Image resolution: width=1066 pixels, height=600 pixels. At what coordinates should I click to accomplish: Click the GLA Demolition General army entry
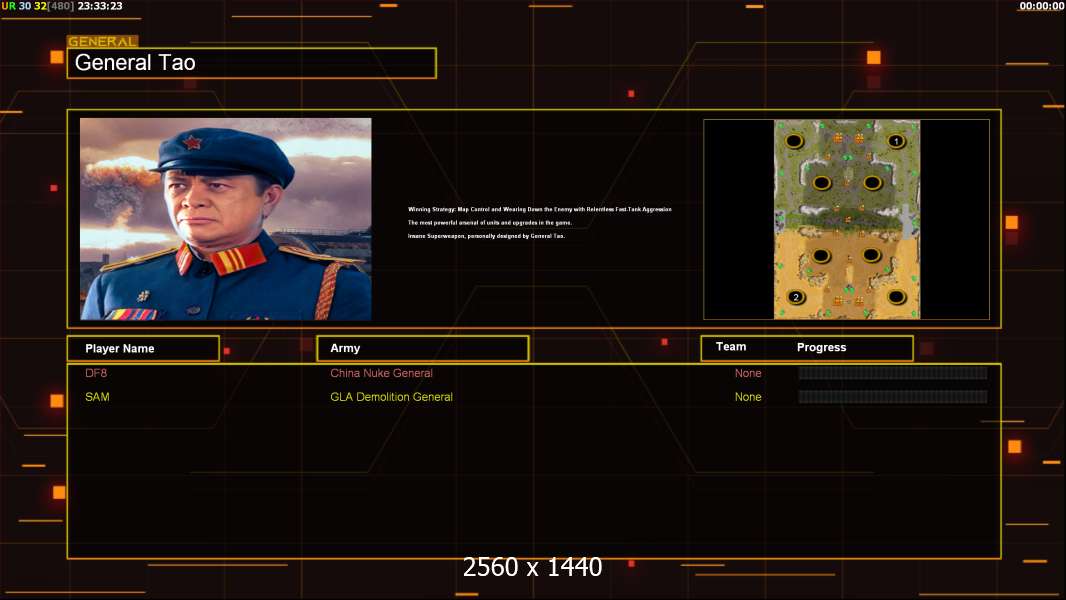tap(392, 397)
